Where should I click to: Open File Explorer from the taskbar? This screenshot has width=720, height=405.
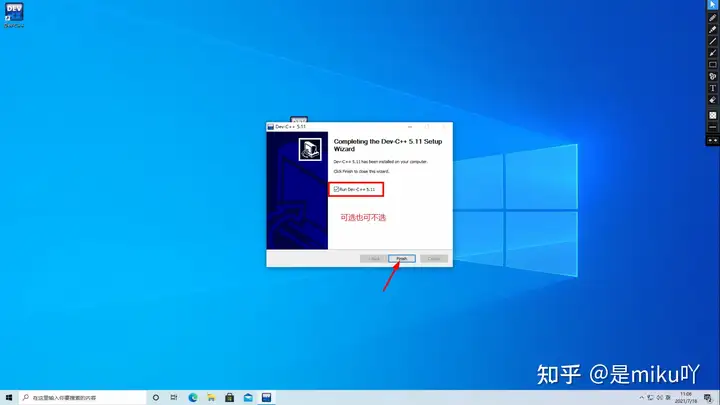point(211,398)
